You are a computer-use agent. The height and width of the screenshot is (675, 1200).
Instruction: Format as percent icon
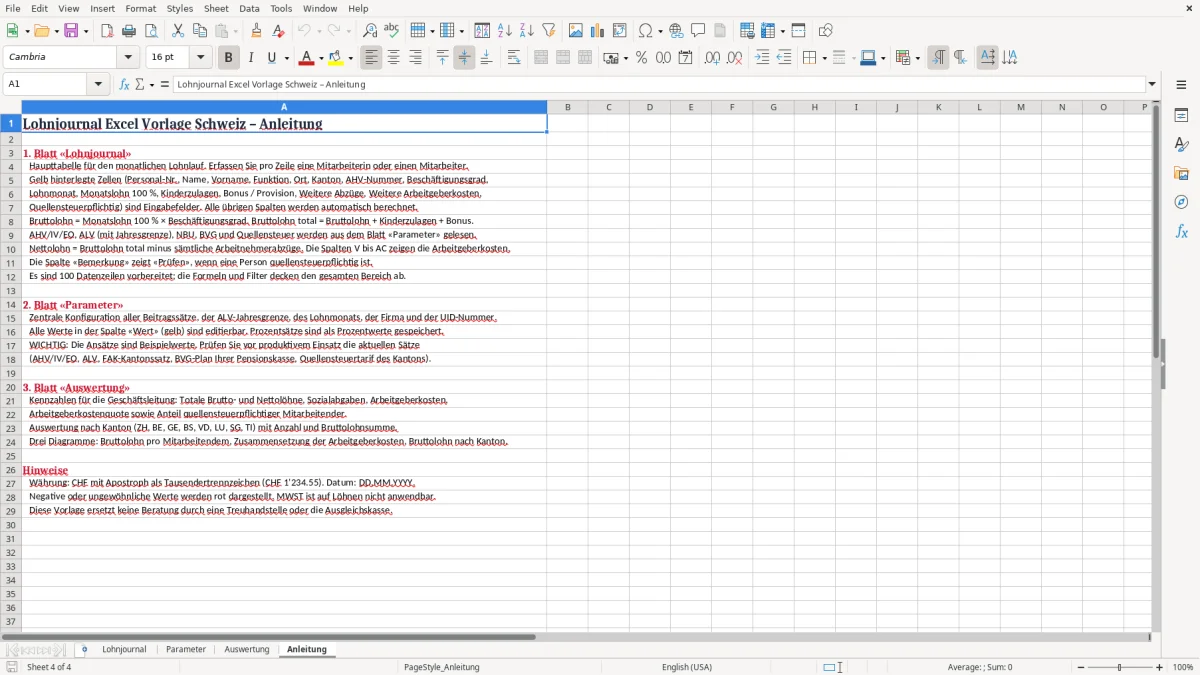[641, 58]
